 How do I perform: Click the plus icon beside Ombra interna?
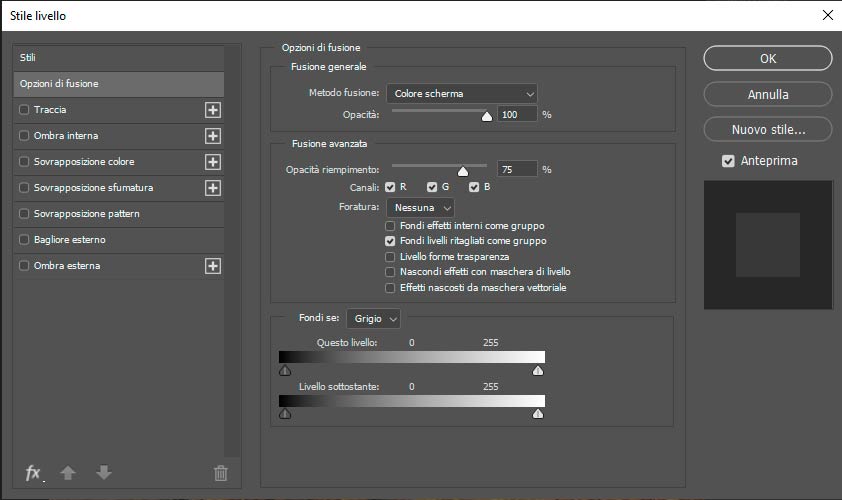[x=213, y=136]
